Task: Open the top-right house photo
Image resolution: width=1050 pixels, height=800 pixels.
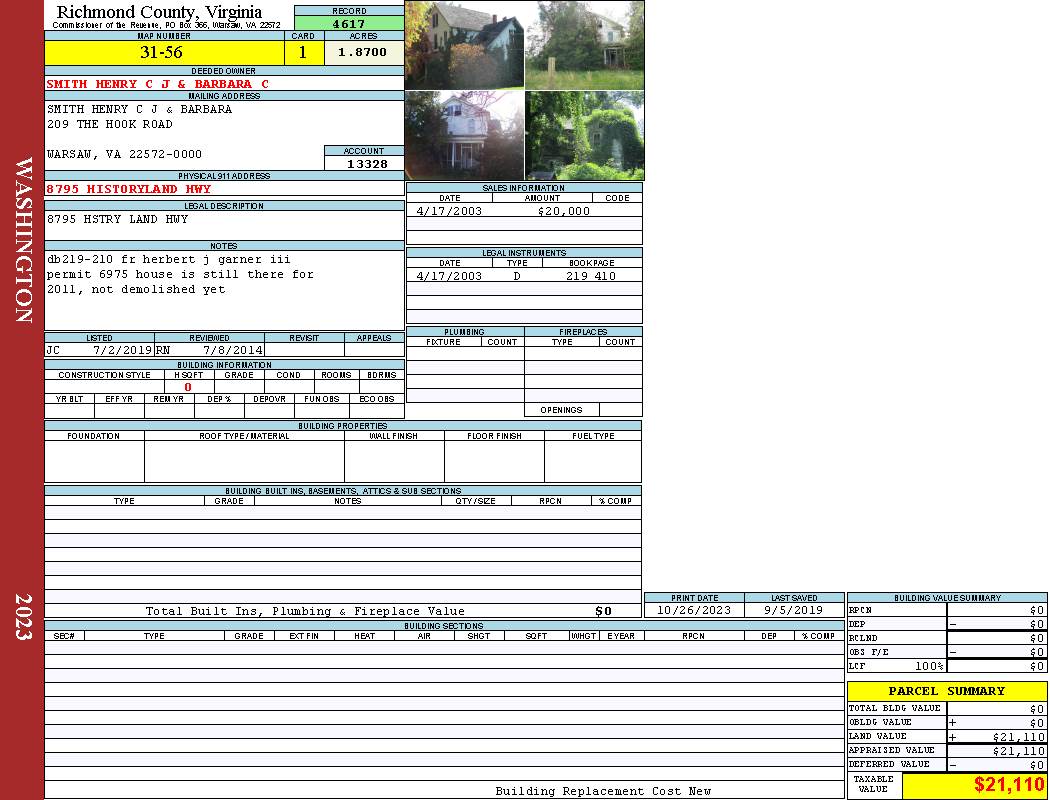Action: pos(585,45)
